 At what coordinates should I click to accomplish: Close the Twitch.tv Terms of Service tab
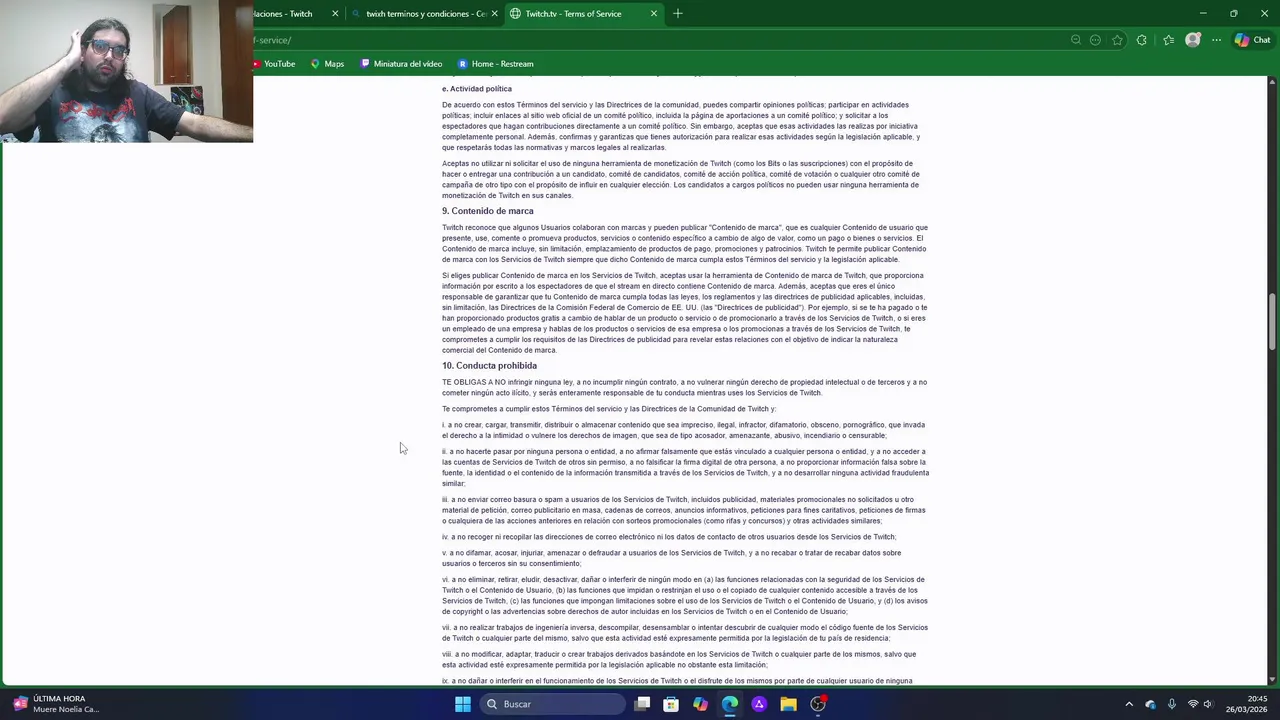654,13
